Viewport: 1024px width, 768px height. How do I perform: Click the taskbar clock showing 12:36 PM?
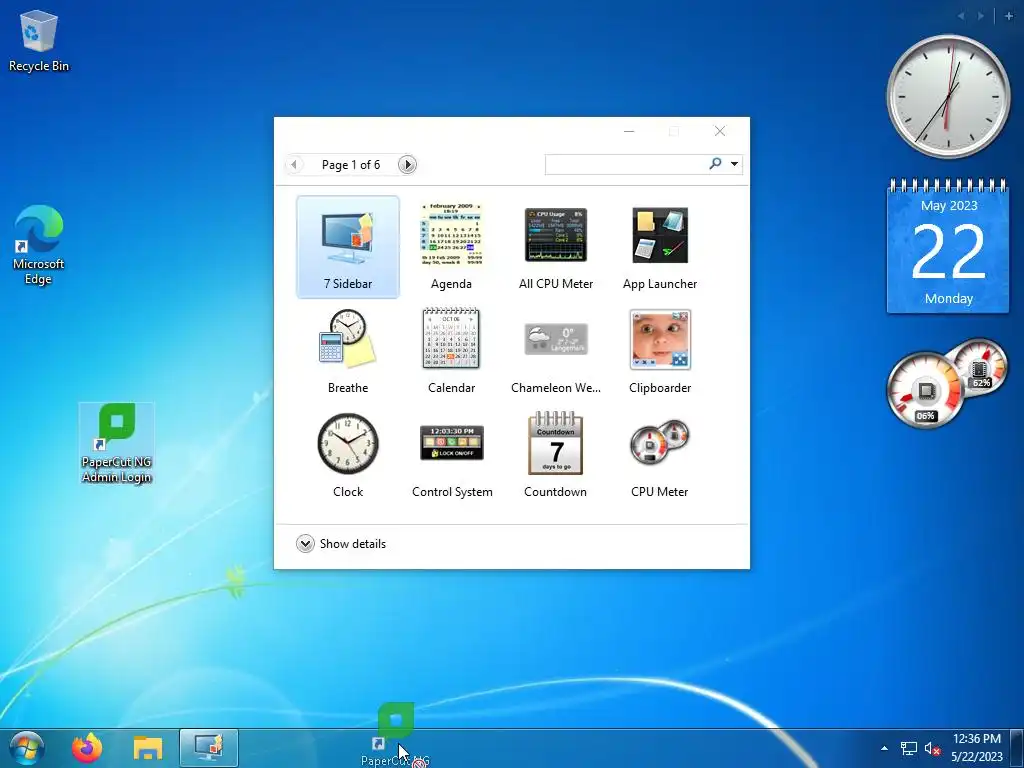coord(976,748)
